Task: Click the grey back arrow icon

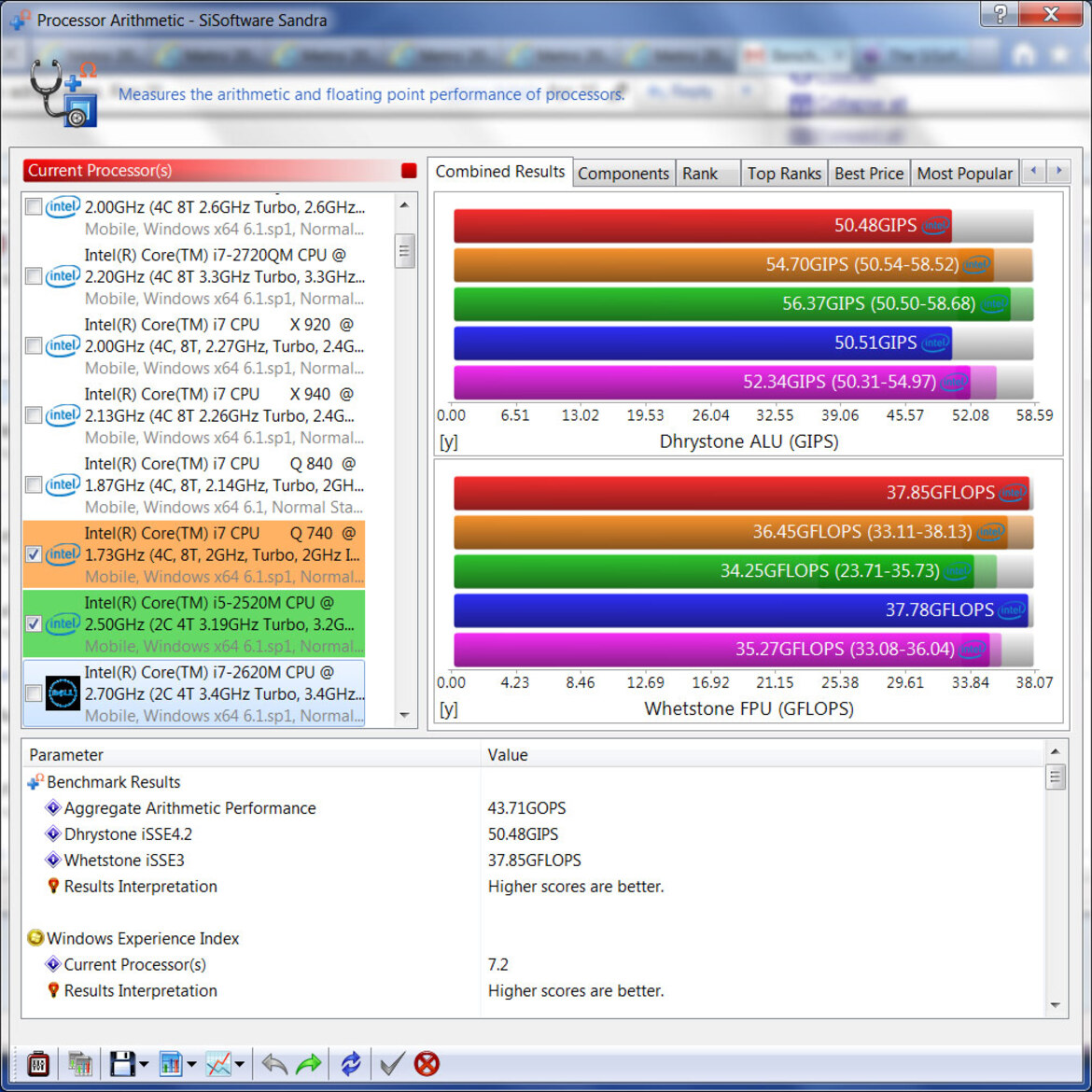Action: tap(274, 1064)
